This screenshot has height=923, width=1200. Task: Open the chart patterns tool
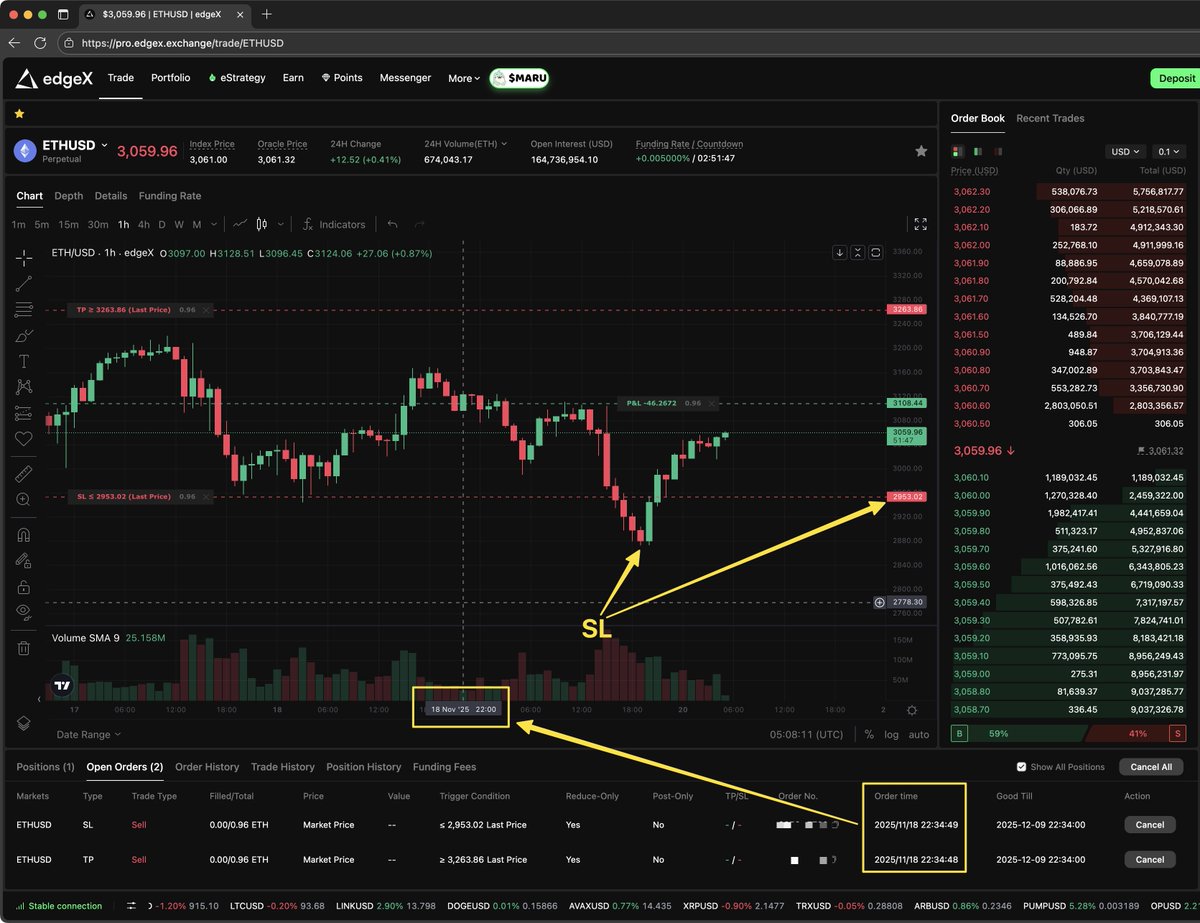tap(24, 387)
